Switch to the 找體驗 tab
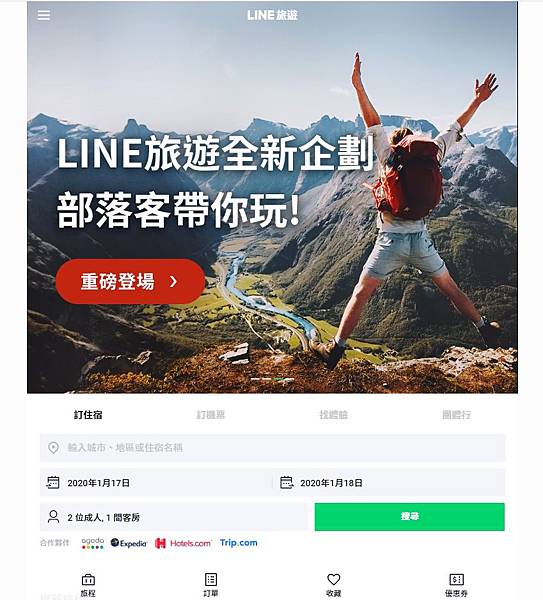This screenshot has width=543, height=600. tap(333, 415)
